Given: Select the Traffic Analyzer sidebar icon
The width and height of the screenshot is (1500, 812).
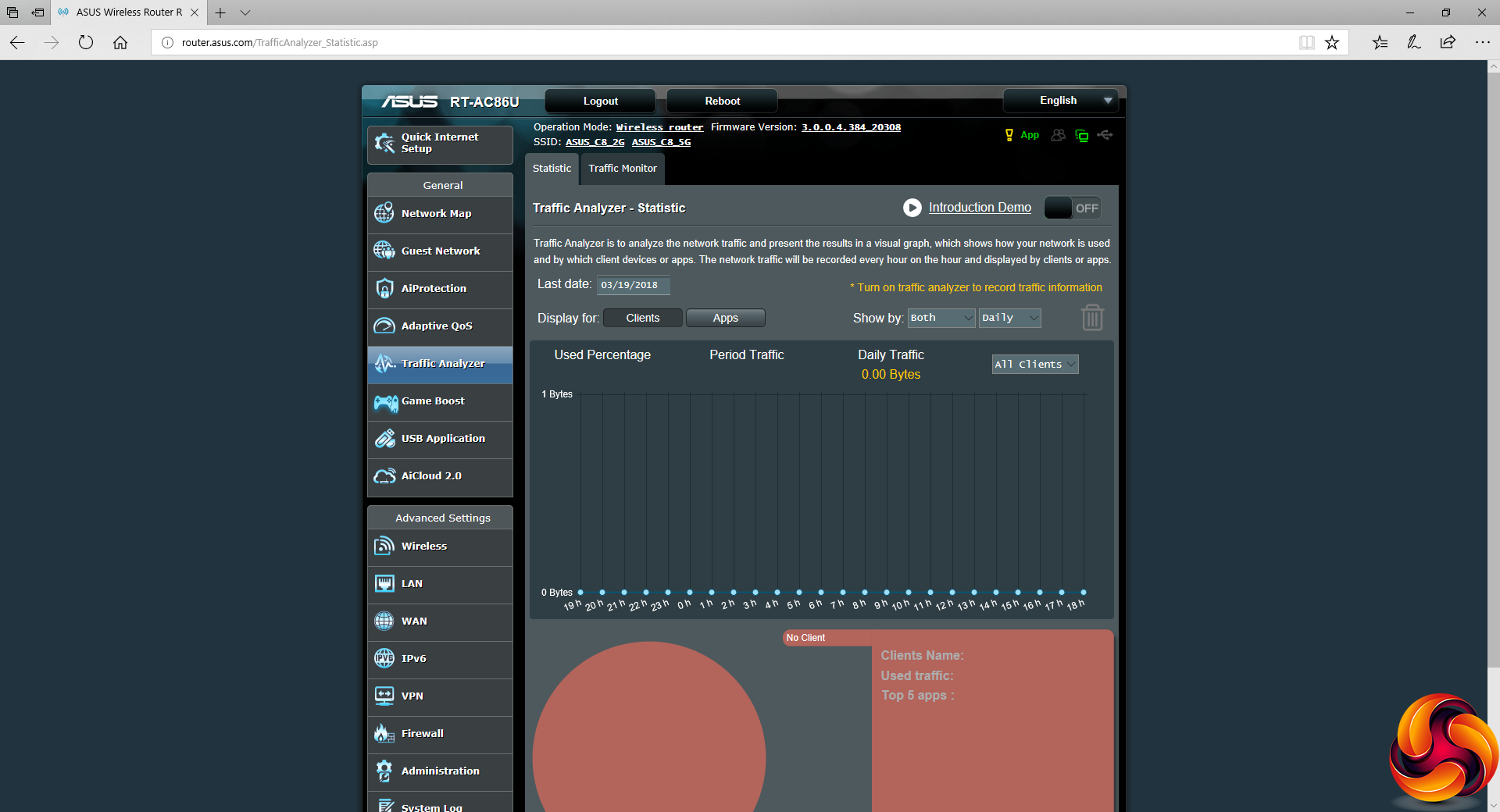Looking at the screenshot, I should 384,363.
